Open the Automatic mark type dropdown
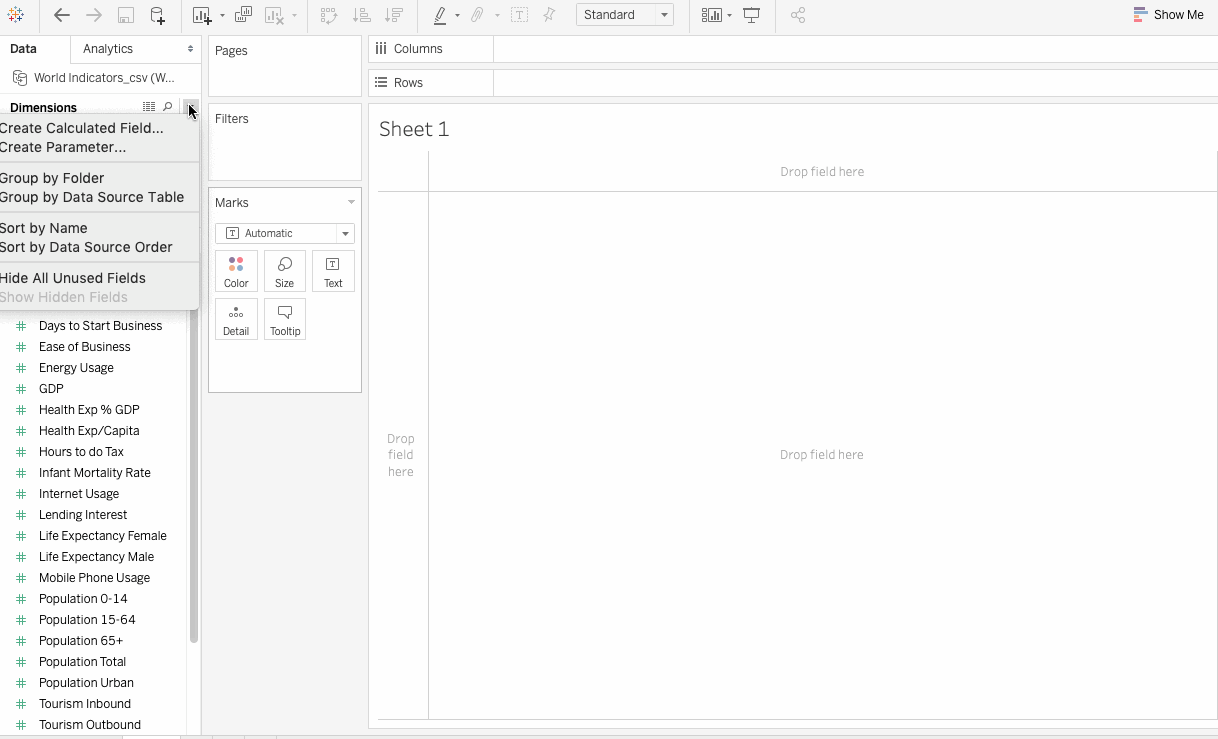Image resolution: width=1218 pixels, height=739 pixels. (x=285, y=233)
